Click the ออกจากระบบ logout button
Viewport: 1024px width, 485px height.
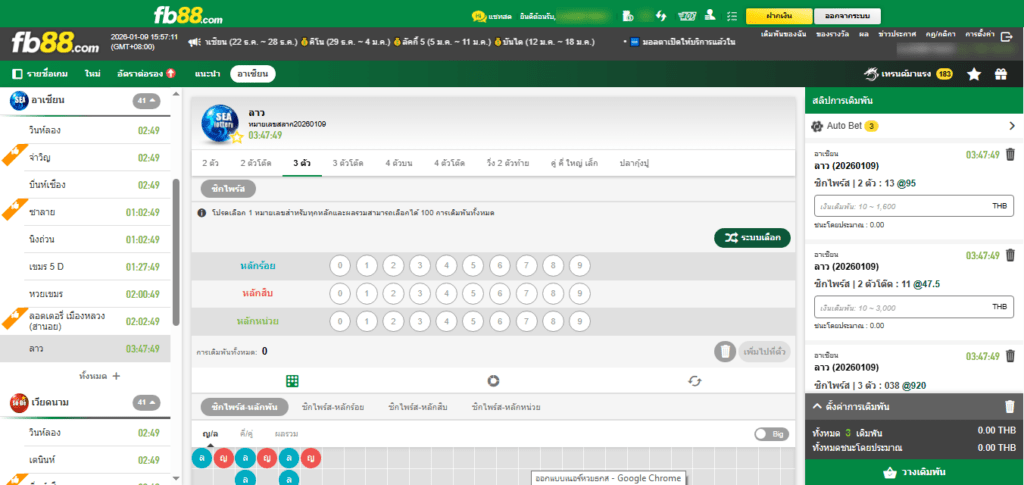(848, 16)
